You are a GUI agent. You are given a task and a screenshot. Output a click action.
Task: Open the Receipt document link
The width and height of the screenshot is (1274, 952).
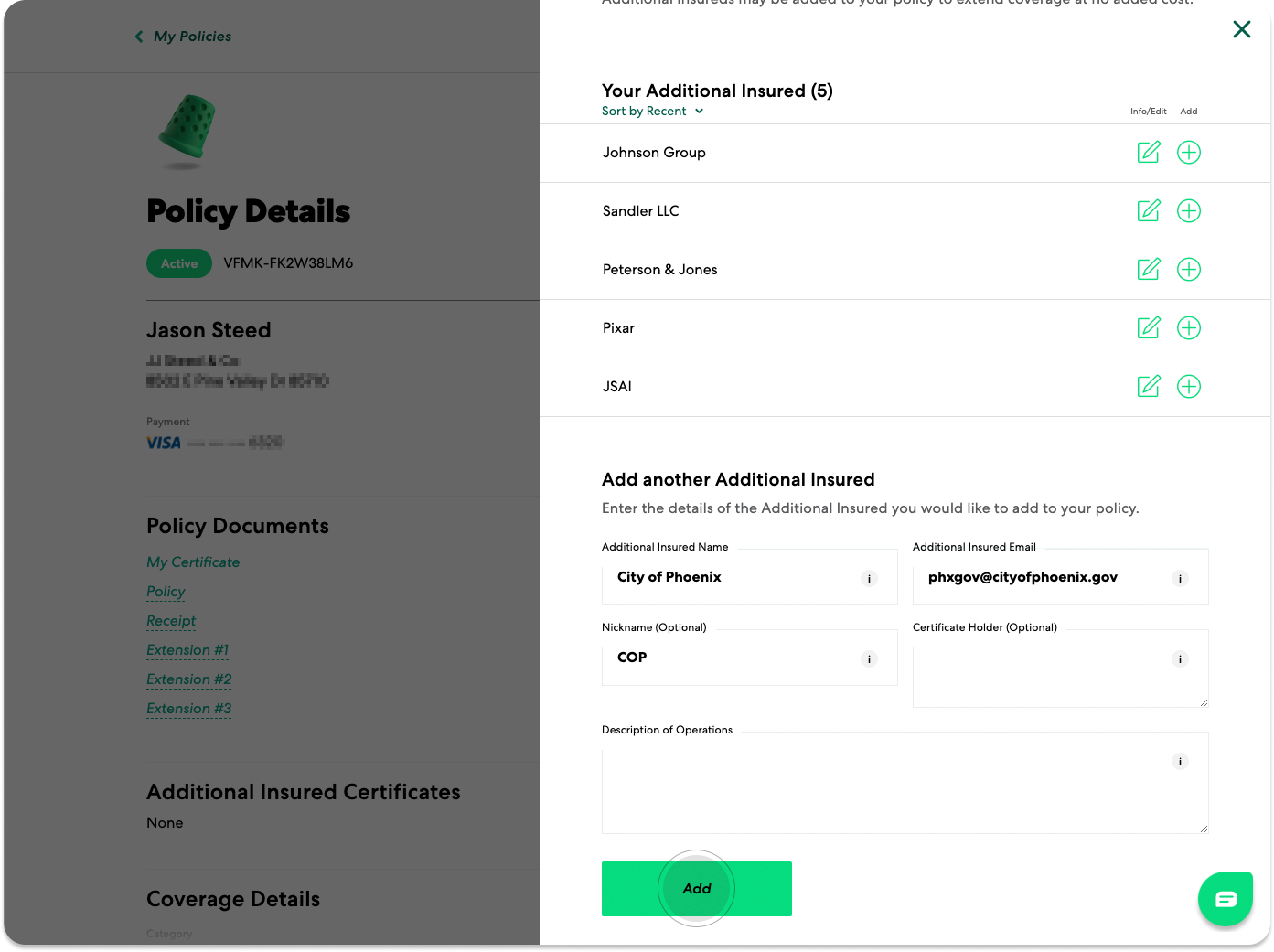click(171, 621)
